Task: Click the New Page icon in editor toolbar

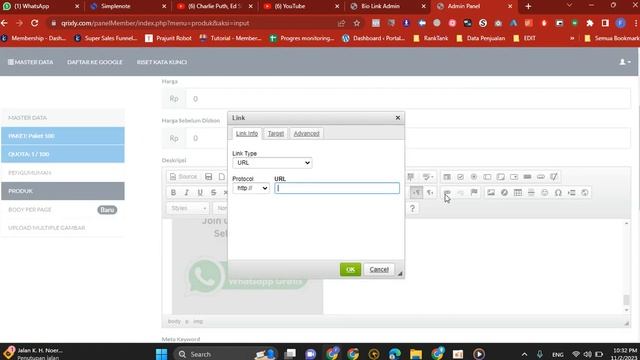Action: coord(222,177)
